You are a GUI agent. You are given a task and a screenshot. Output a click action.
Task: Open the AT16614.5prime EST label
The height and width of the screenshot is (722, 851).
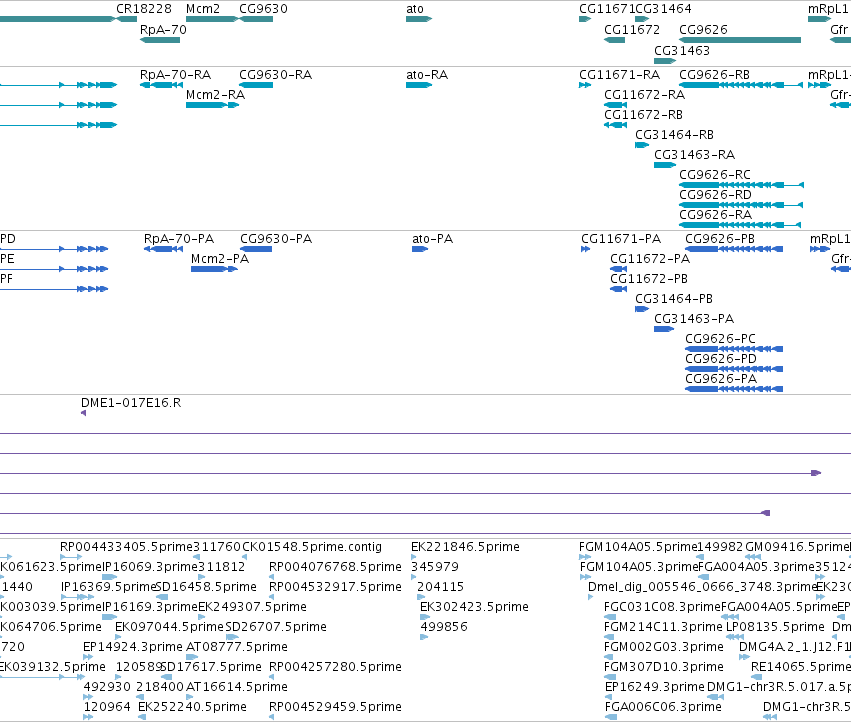pyautogui.click(x=237, y=687)
